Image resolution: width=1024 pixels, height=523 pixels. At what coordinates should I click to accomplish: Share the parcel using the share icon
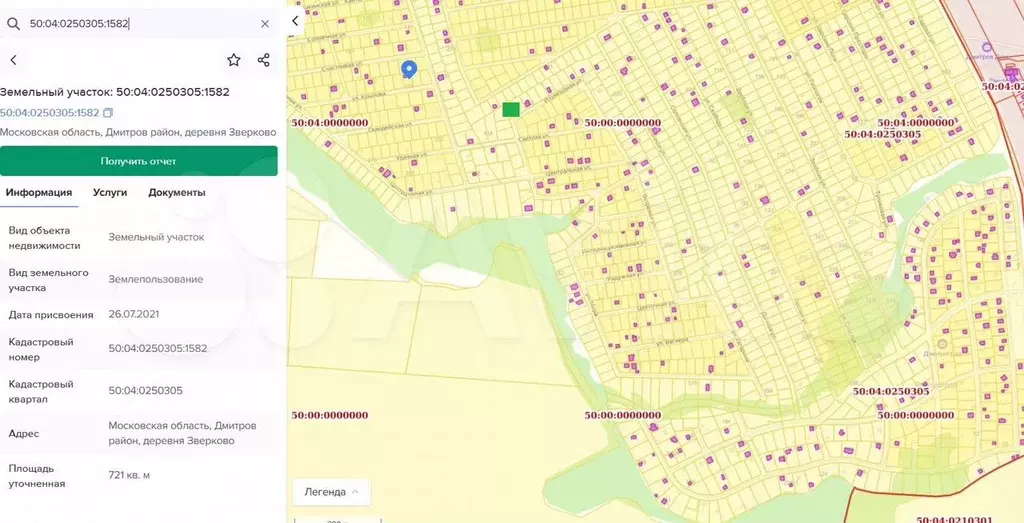click(x=263, y=60)
